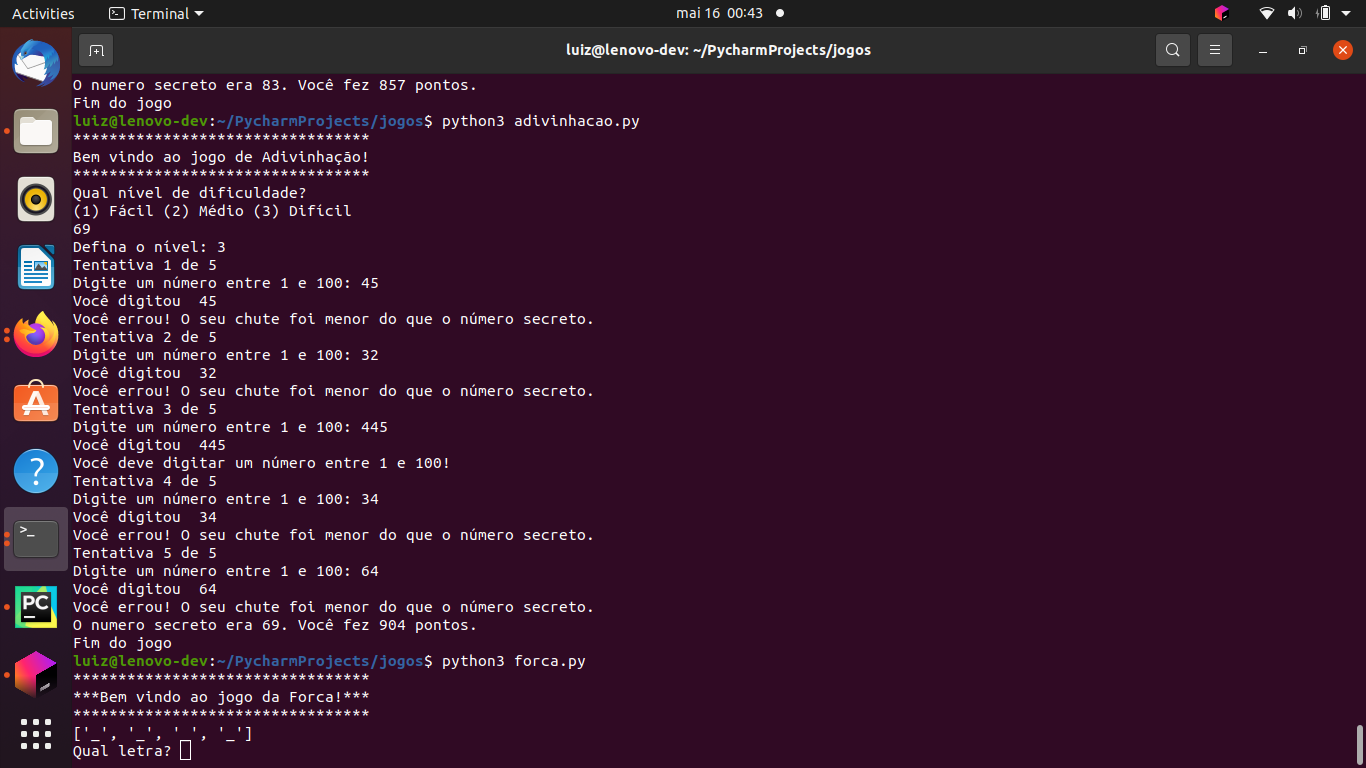Open the Files manager dock icon
1366x768 pixels.
tap(36, 131)
